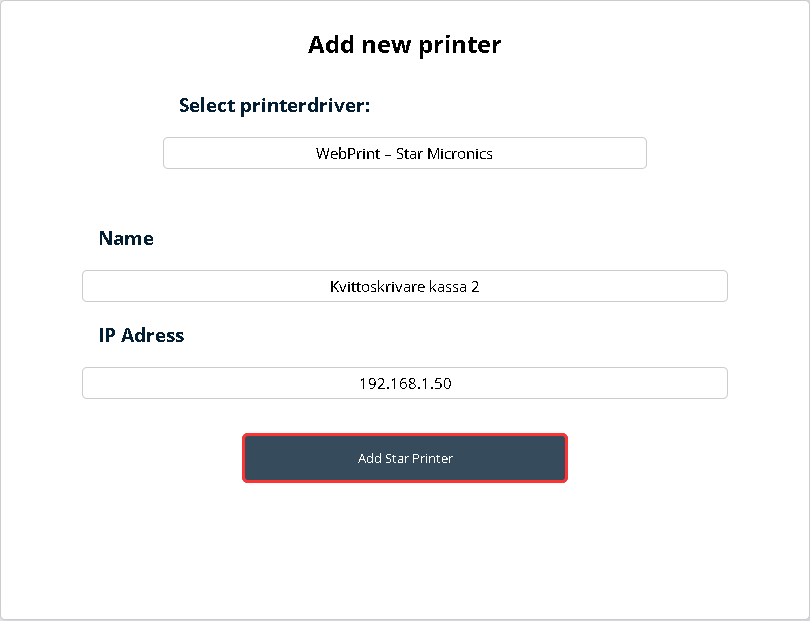This screenshot has width=810, height=621.
Task: Open the printer driver dropdown
Action: (x=404, y=153)
